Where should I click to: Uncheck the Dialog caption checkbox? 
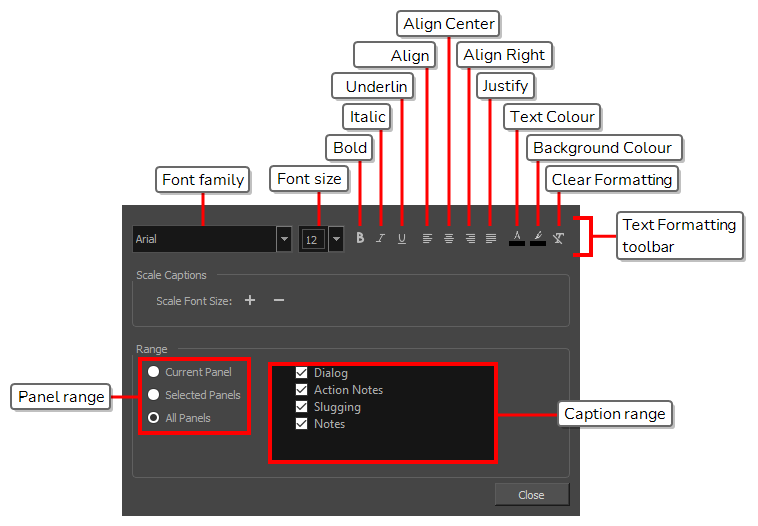tap(302, 372)
